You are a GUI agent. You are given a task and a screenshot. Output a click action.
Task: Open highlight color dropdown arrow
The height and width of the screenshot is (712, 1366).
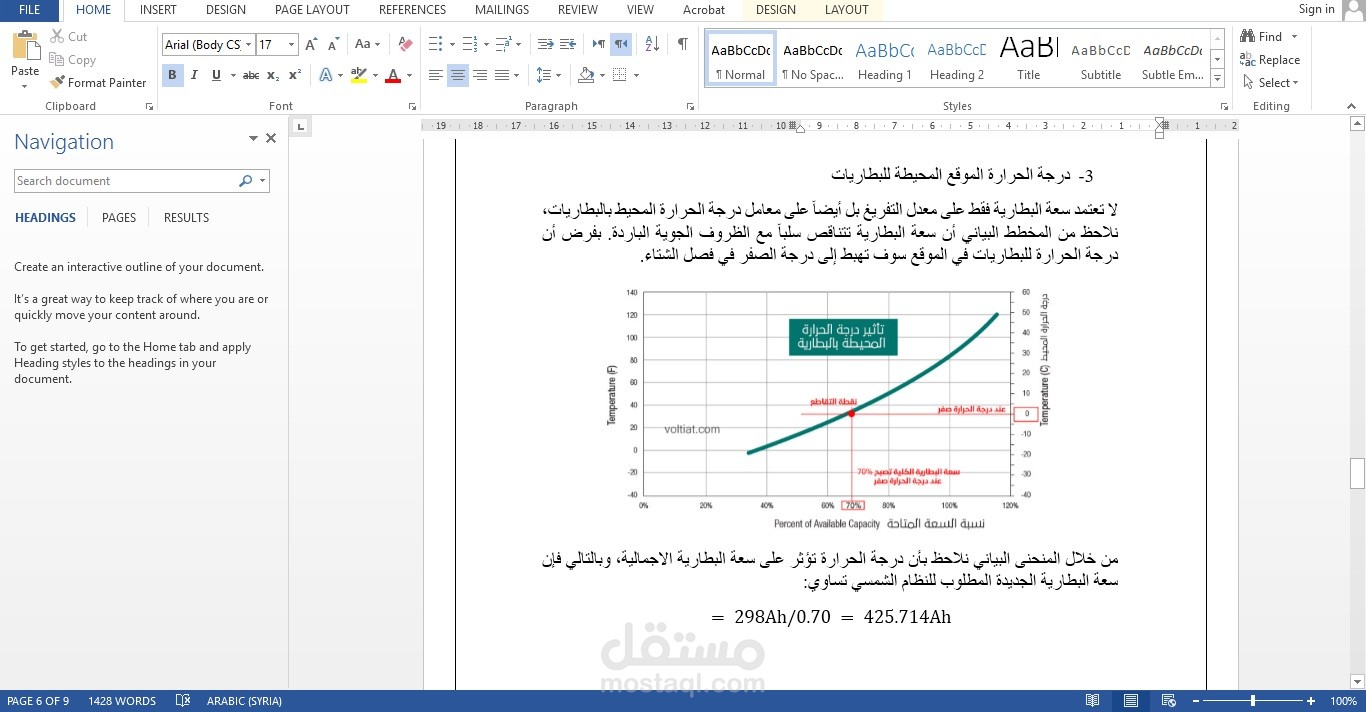click(374, 75)
